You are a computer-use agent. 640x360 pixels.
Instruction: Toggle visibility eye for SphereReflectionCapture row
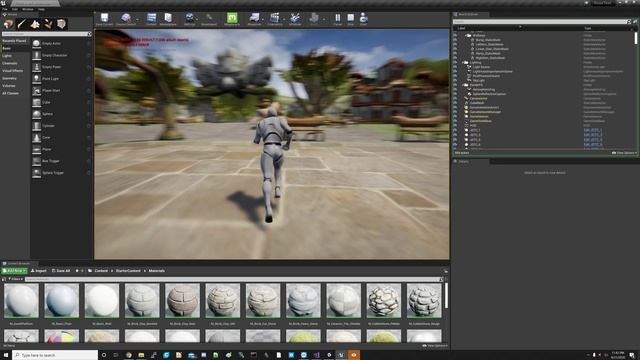point(456,94)
